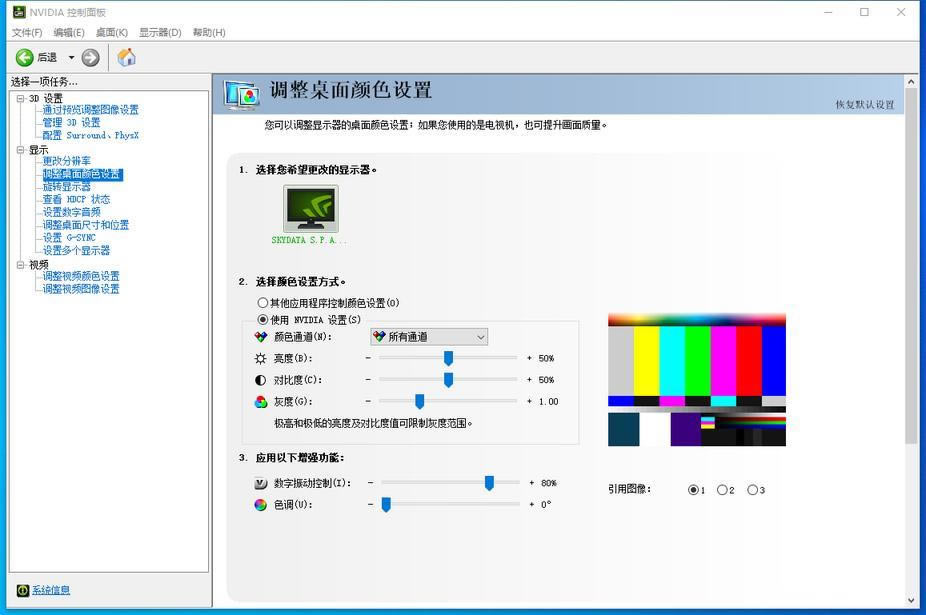Open 调整视频图像设置 in the tree

[81, 289]
